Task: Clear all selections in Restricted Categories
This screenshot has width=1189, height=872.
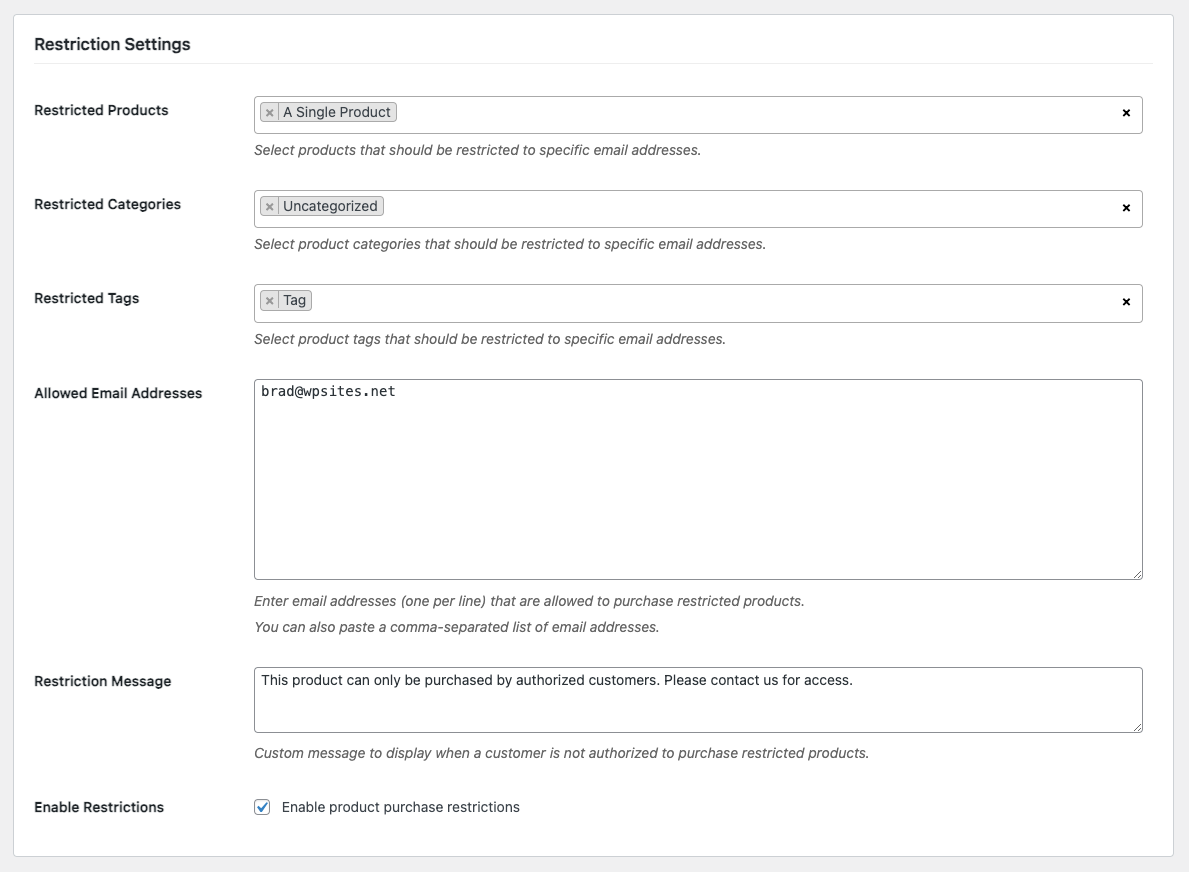Action: click(x=1126, y=208)
